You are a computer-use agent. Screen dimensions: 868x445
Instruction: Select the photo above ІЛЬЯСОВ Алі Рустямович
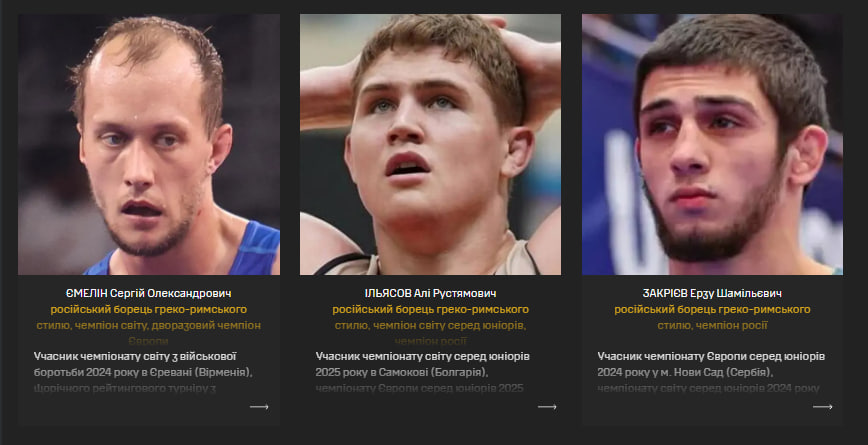(431, 144)
